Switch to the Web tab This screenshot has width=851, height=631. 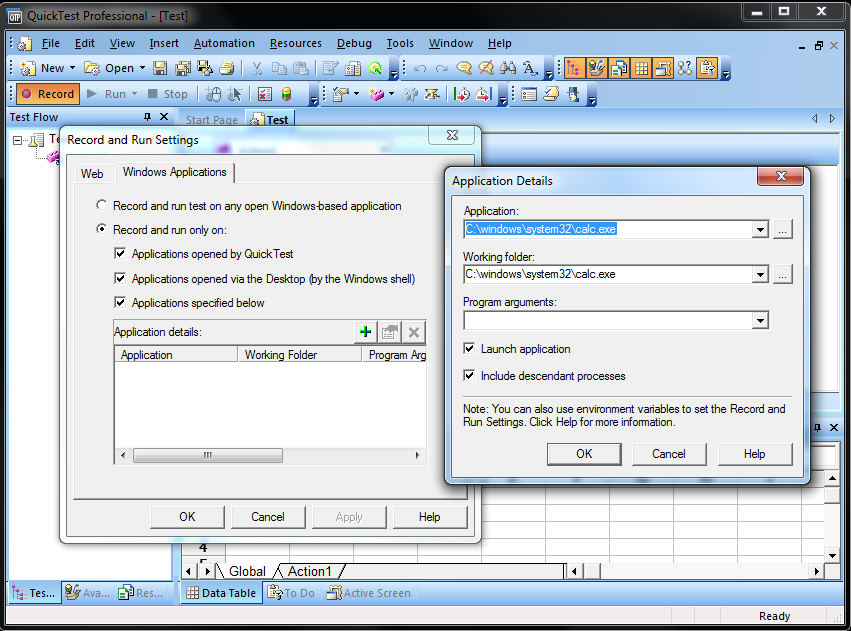[x=92, y=174]
